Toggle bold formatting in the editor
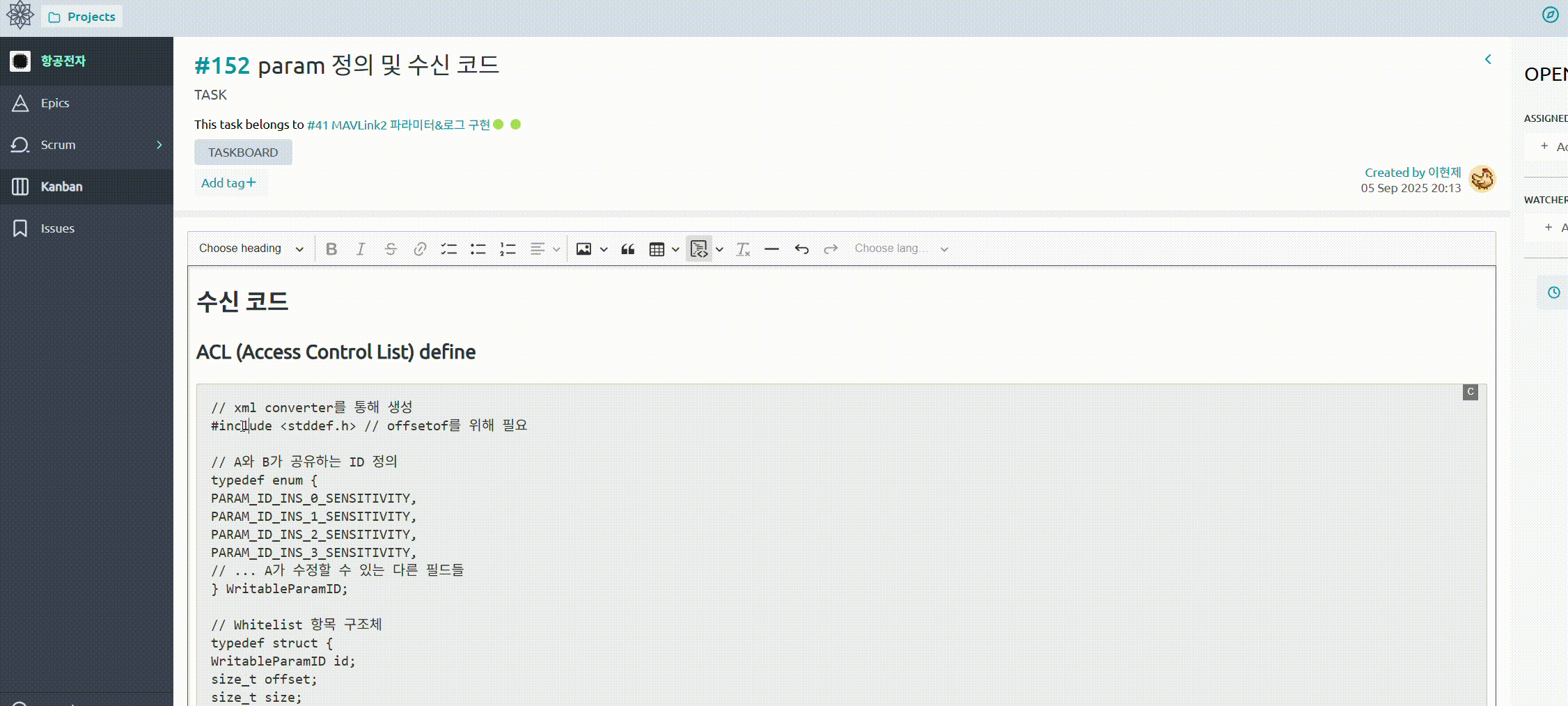Viewport: 1568px width, 706px height. tap(332, 249)
